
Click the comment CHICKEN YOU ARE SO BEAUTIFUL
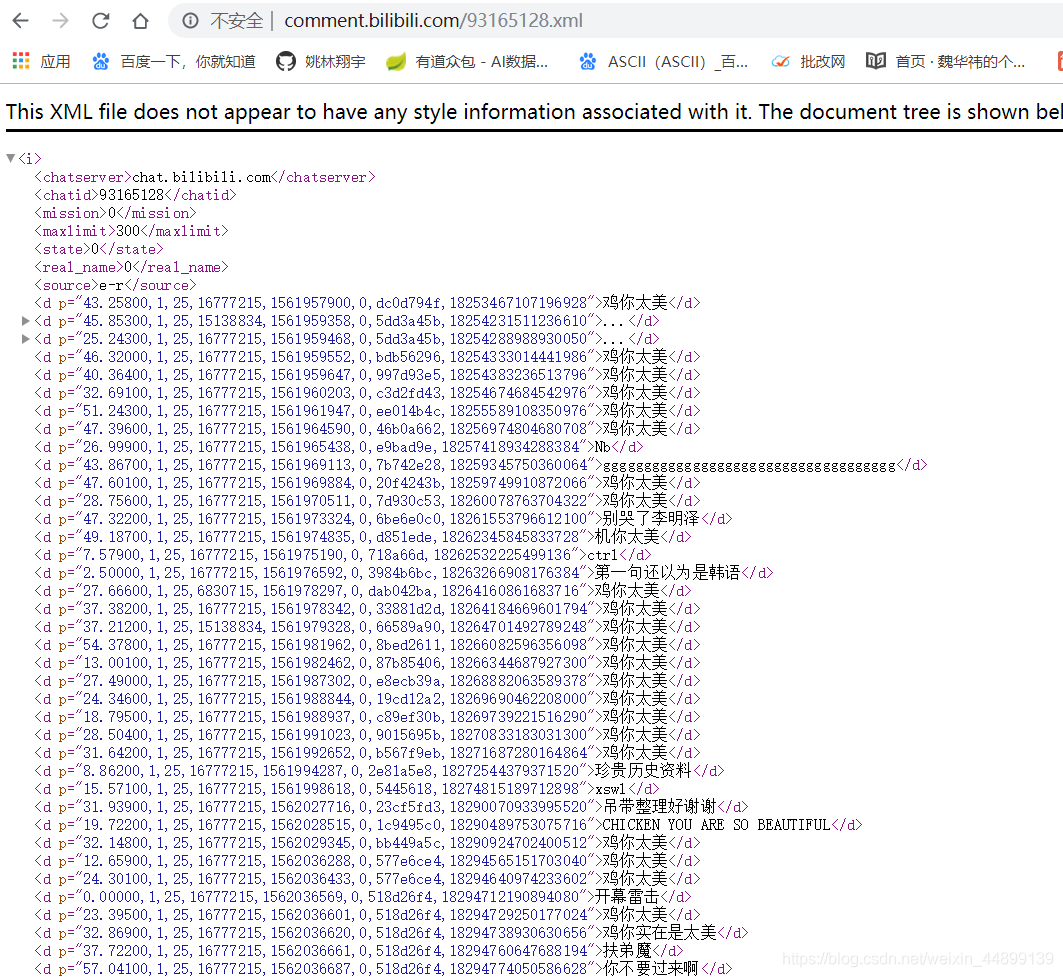pyautogui.click(x=717, y=825)
